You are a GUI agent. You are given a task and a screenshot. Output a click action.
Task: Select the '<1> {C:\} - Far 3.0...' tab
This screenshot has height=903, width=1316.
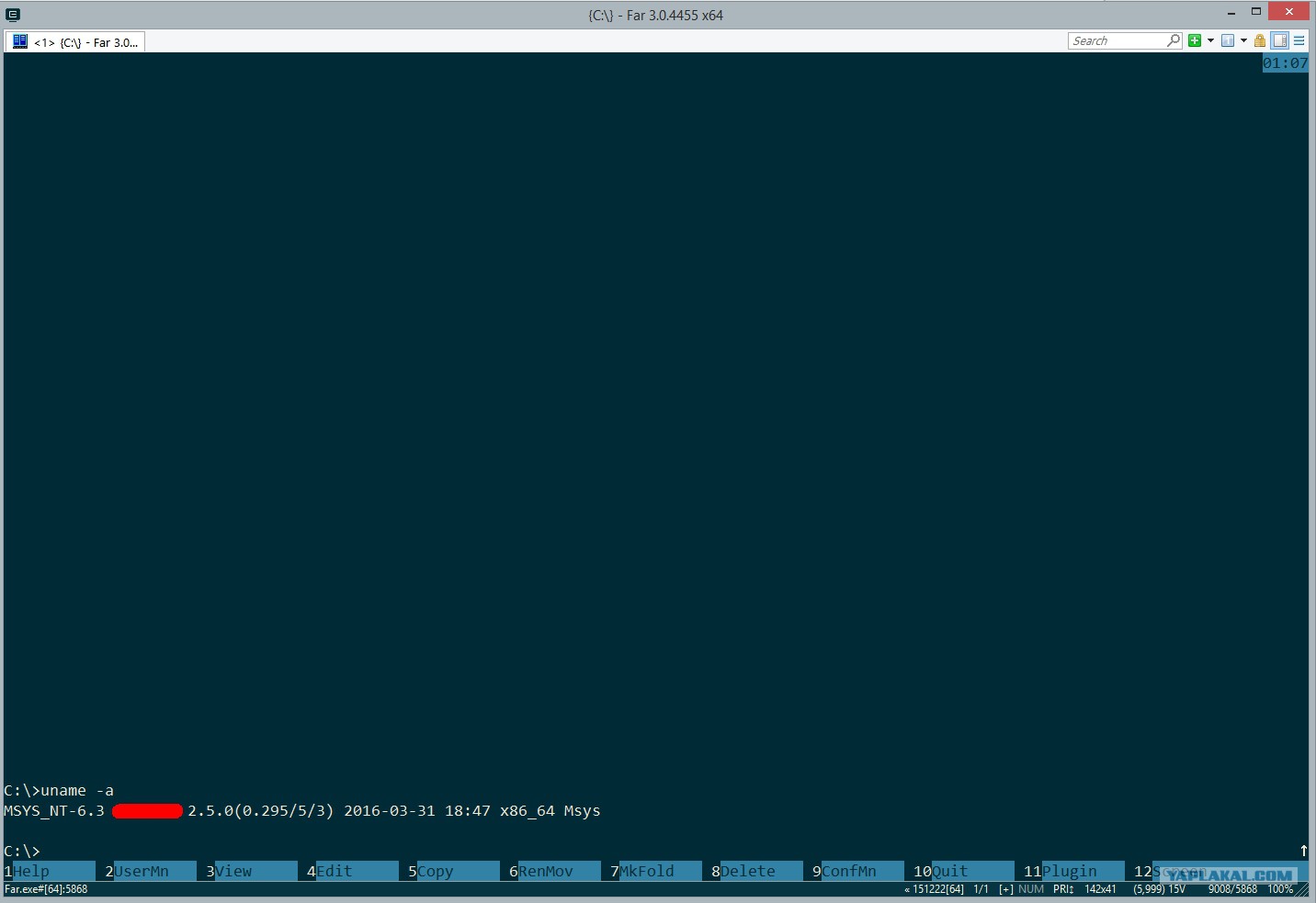pos(75,42)
